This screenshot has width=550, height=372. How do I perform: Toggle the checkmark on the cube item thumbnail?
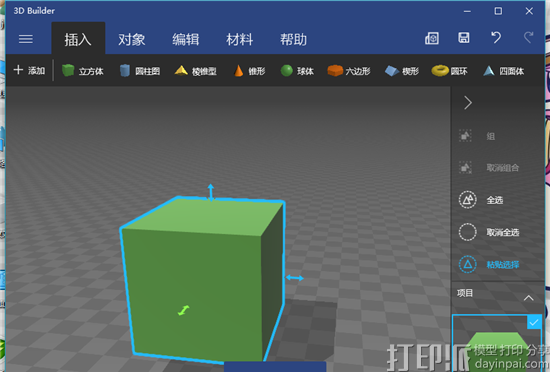click(x=534, y=322)
